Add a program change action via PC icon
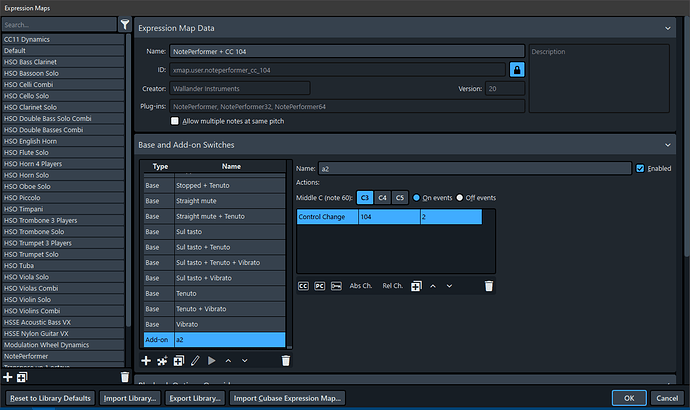 [319, 286]
